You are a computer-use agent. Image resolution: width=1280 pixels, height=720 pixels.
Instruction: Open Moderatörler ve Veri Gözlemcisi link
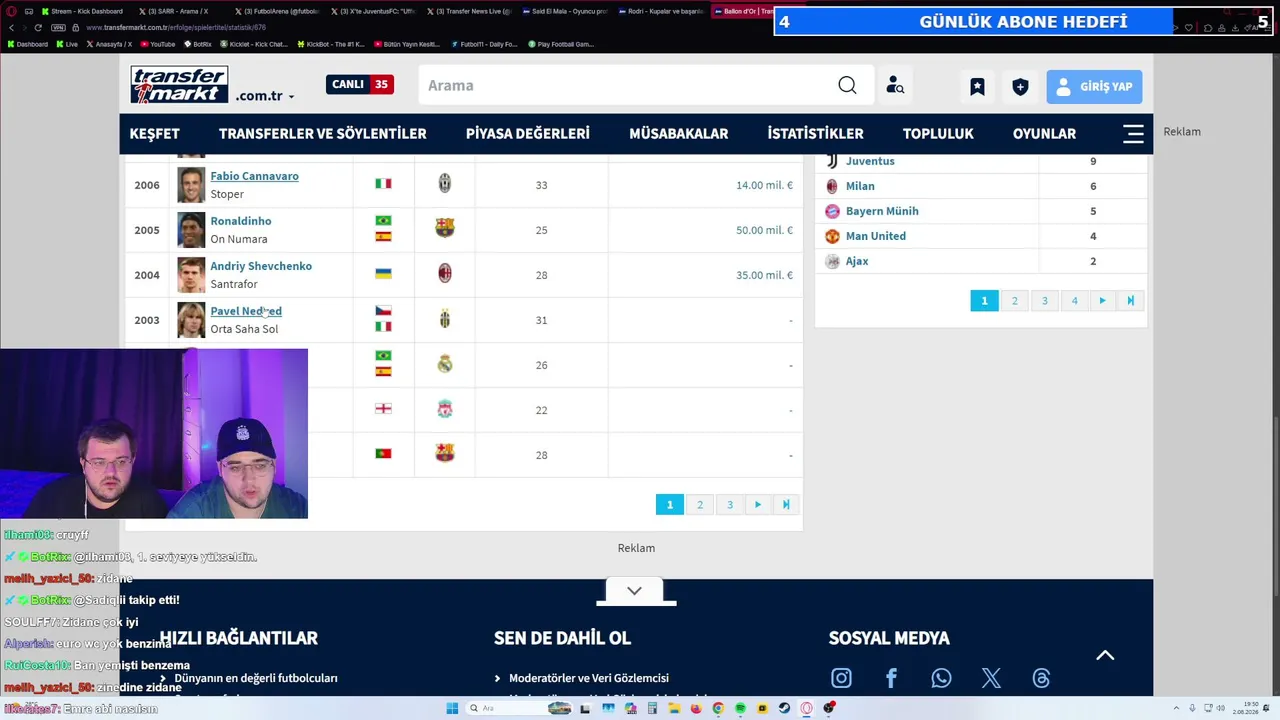pos(589,678)
